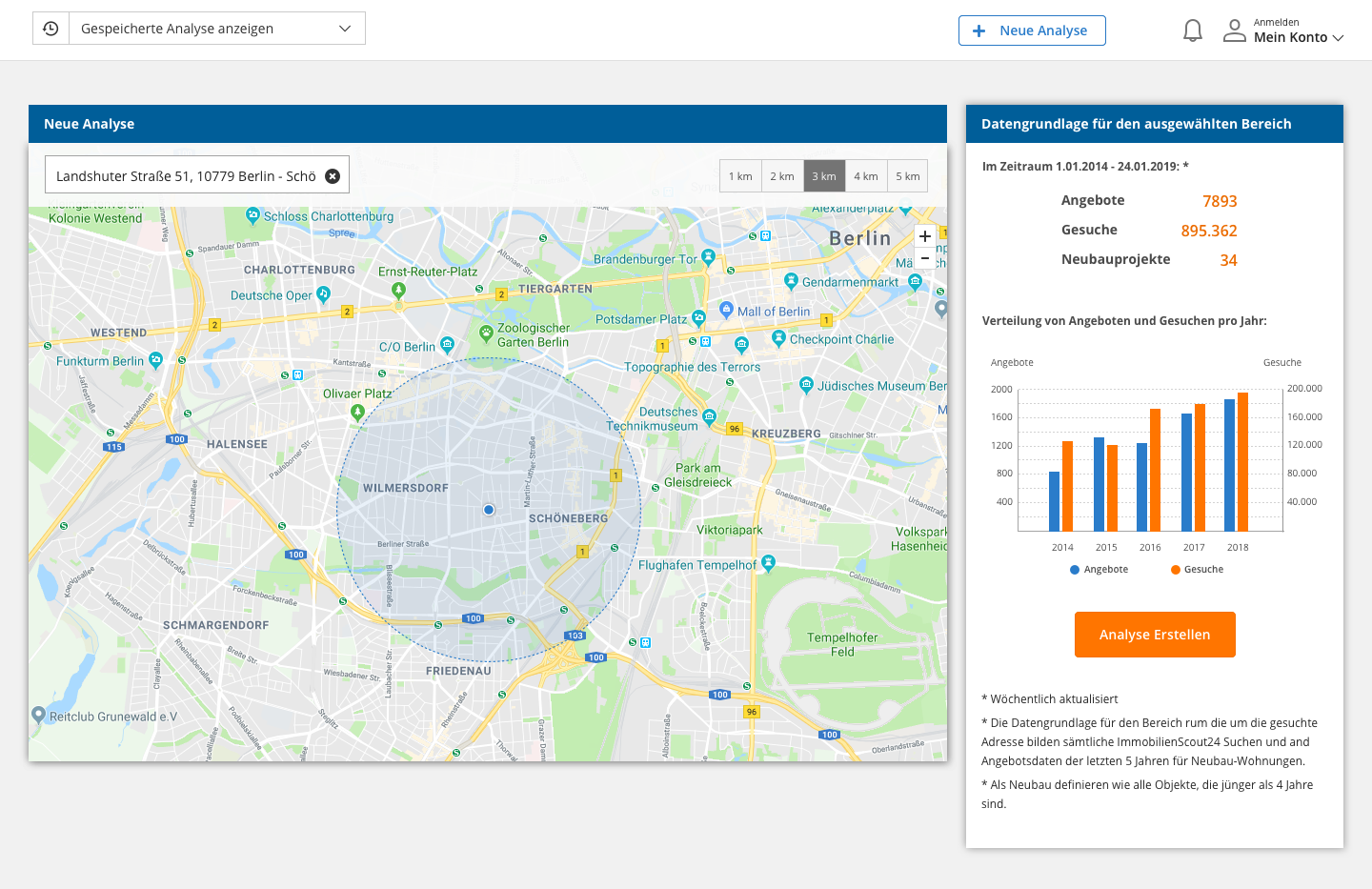This screenshot has width=1372, height=889.
Task: Click the history icon beside the saved analysis dropdown
Action: click(50, 28)
